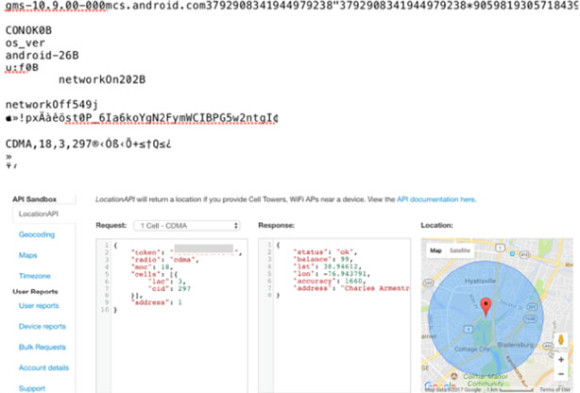Open Account details

click(x=44, y=368)
